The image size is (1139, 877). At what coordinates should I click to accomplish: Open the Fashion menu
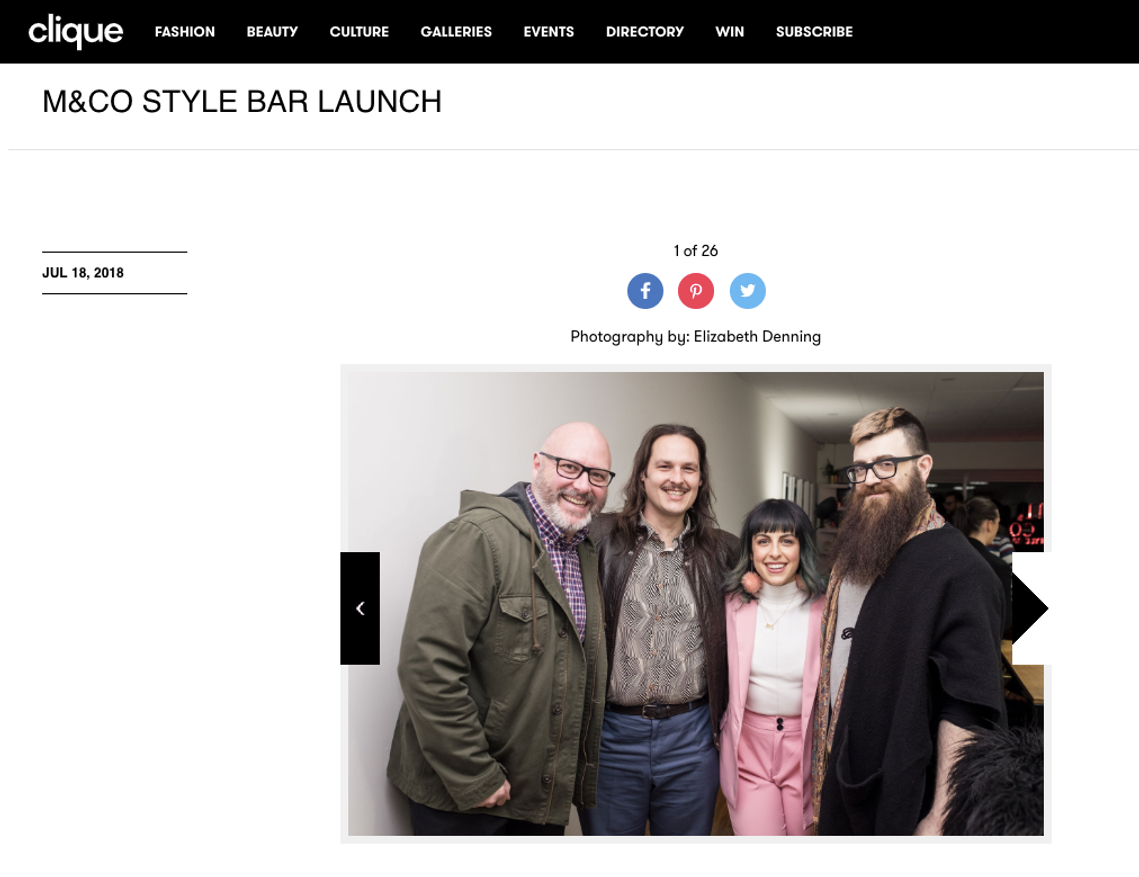(185, 32)
